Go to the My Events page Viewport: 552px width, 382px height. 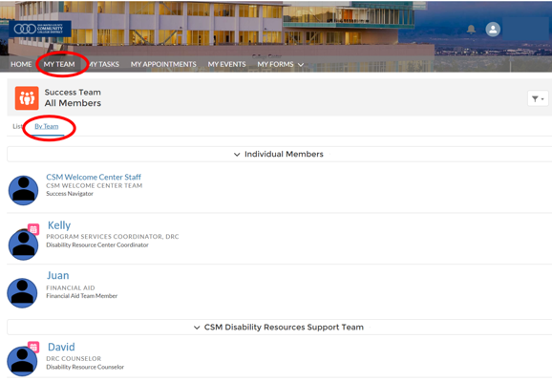point(227,64)
